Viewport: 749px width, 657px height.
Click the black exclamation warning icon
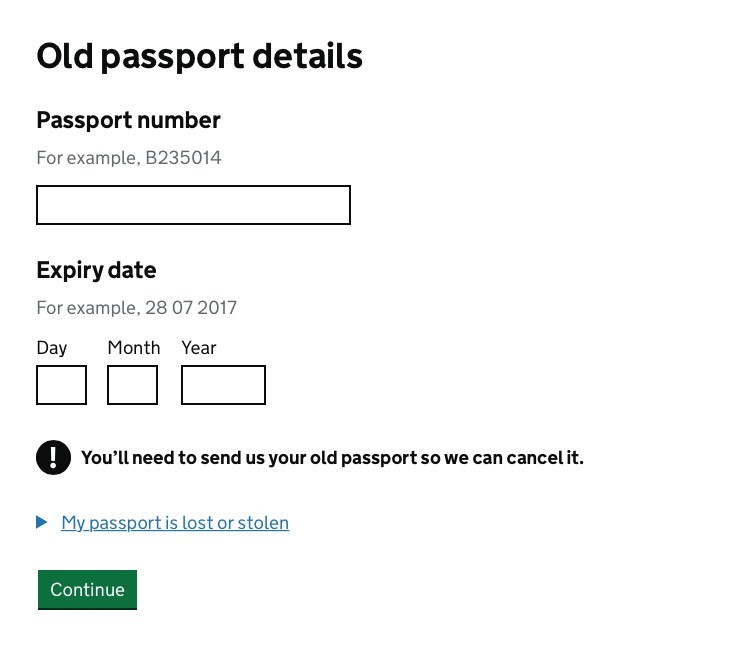[x=53, y=458]
